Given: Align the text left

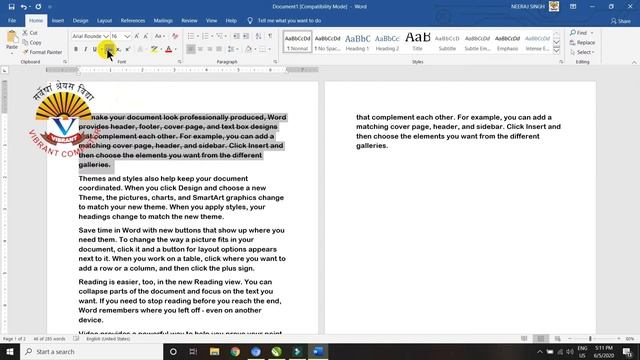Looking at the screenshot, I should tap(191, 49).
